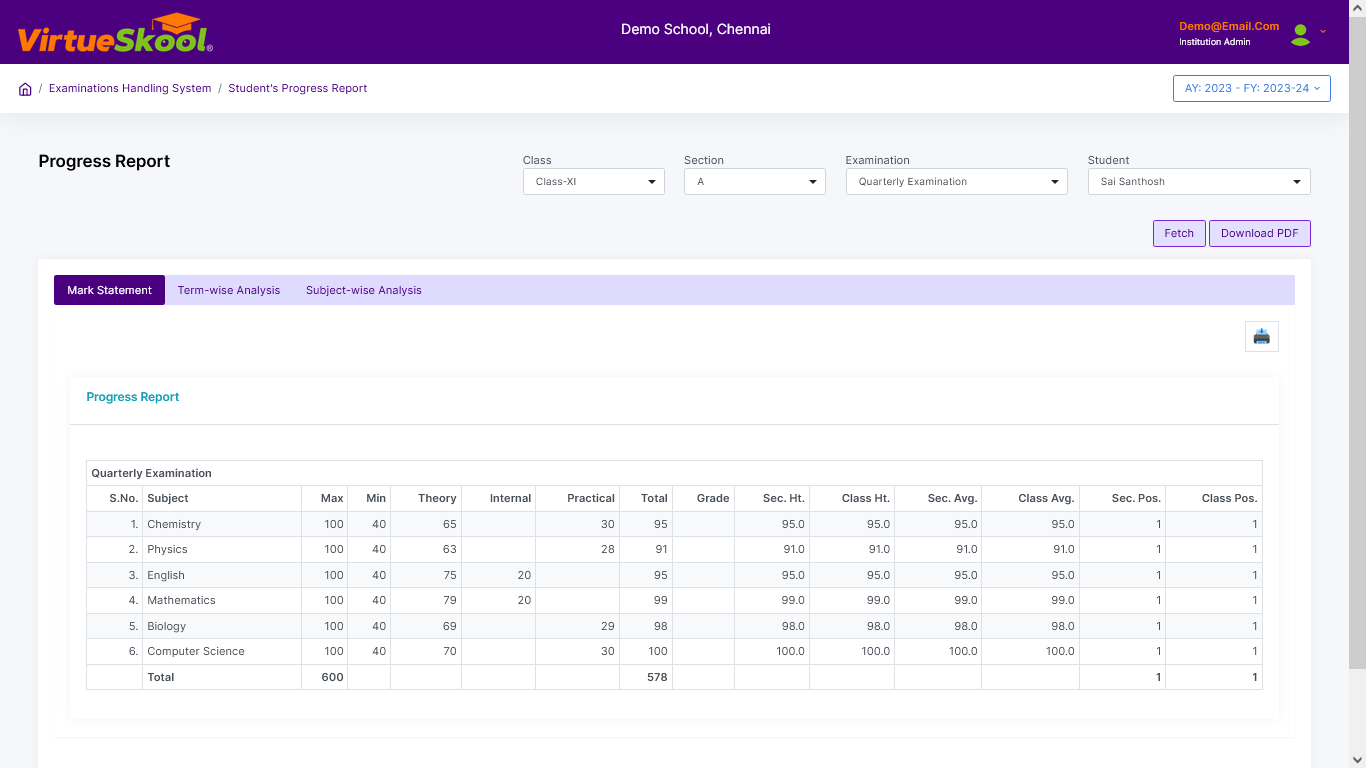Click Mathematics total value 99
This screenshot has width=1366, height=768.
(660, 600)
